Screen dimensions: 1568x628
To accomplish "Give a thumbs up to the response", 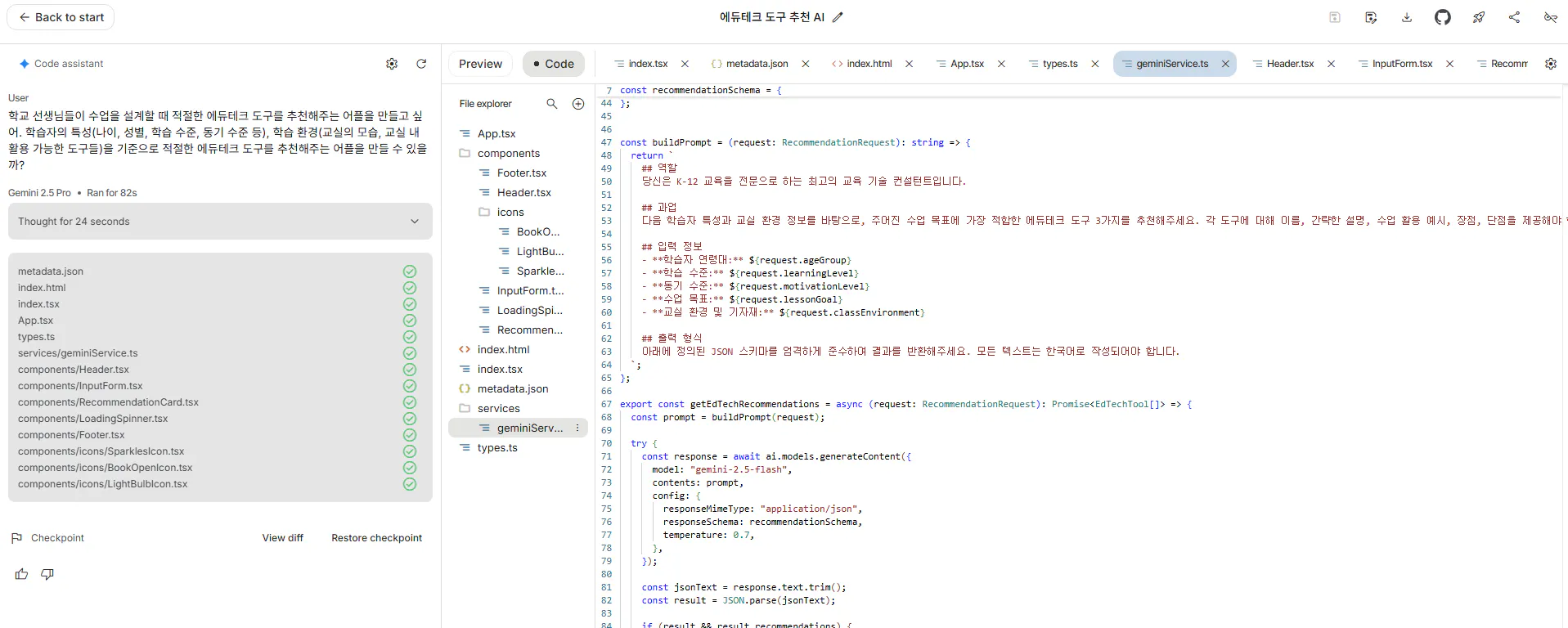I will [x=21, y=574].
